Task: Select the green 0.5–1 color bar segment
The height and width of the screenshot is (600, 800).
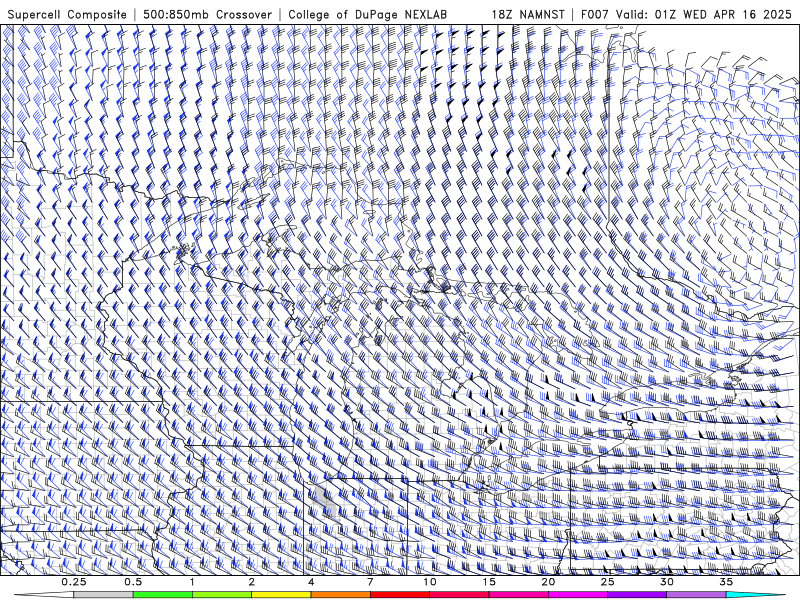Action: pyautogui.click(x=163, y=595)
